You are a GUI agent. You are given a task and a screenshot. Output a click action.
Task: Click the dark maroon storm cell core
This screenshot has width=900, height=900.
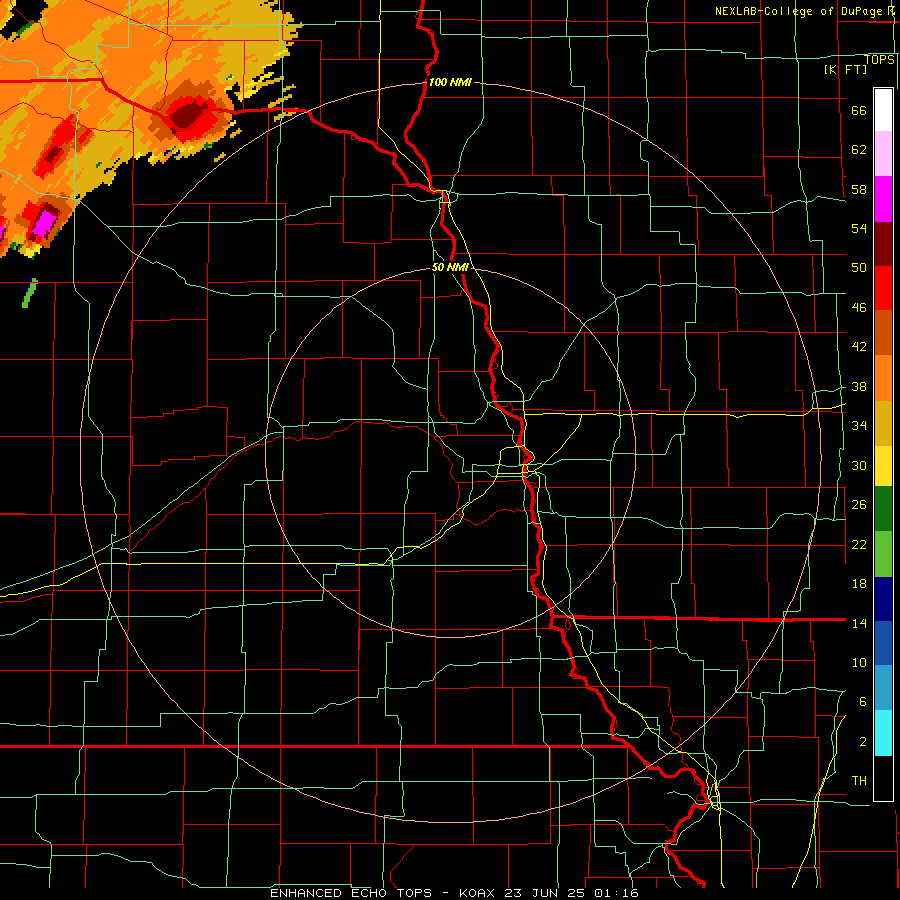188,115
